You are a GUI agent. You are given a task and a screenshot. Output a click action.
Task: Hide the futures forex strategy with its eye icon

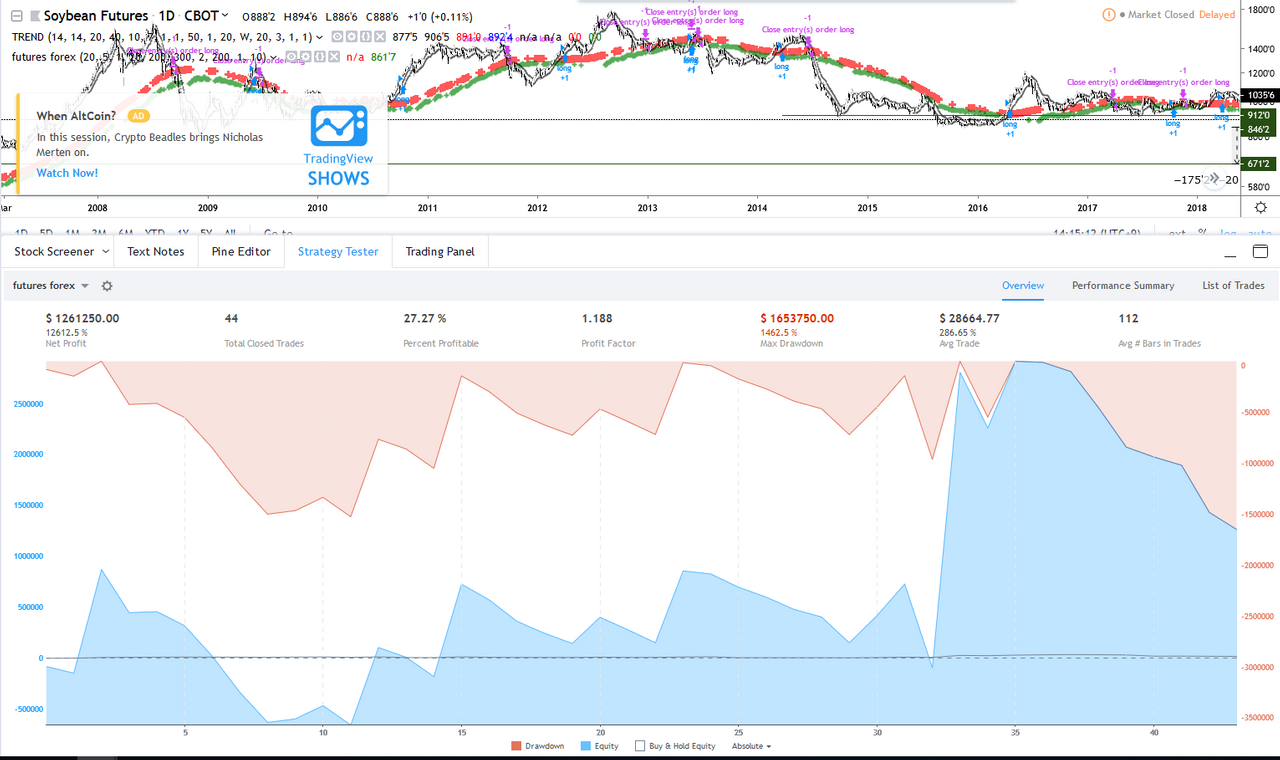(292, 57)
